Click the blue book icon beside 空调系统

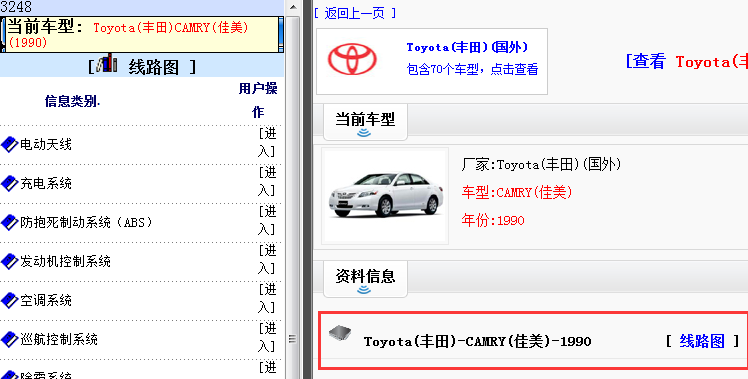pyautogui.click(x=10, y=300)
